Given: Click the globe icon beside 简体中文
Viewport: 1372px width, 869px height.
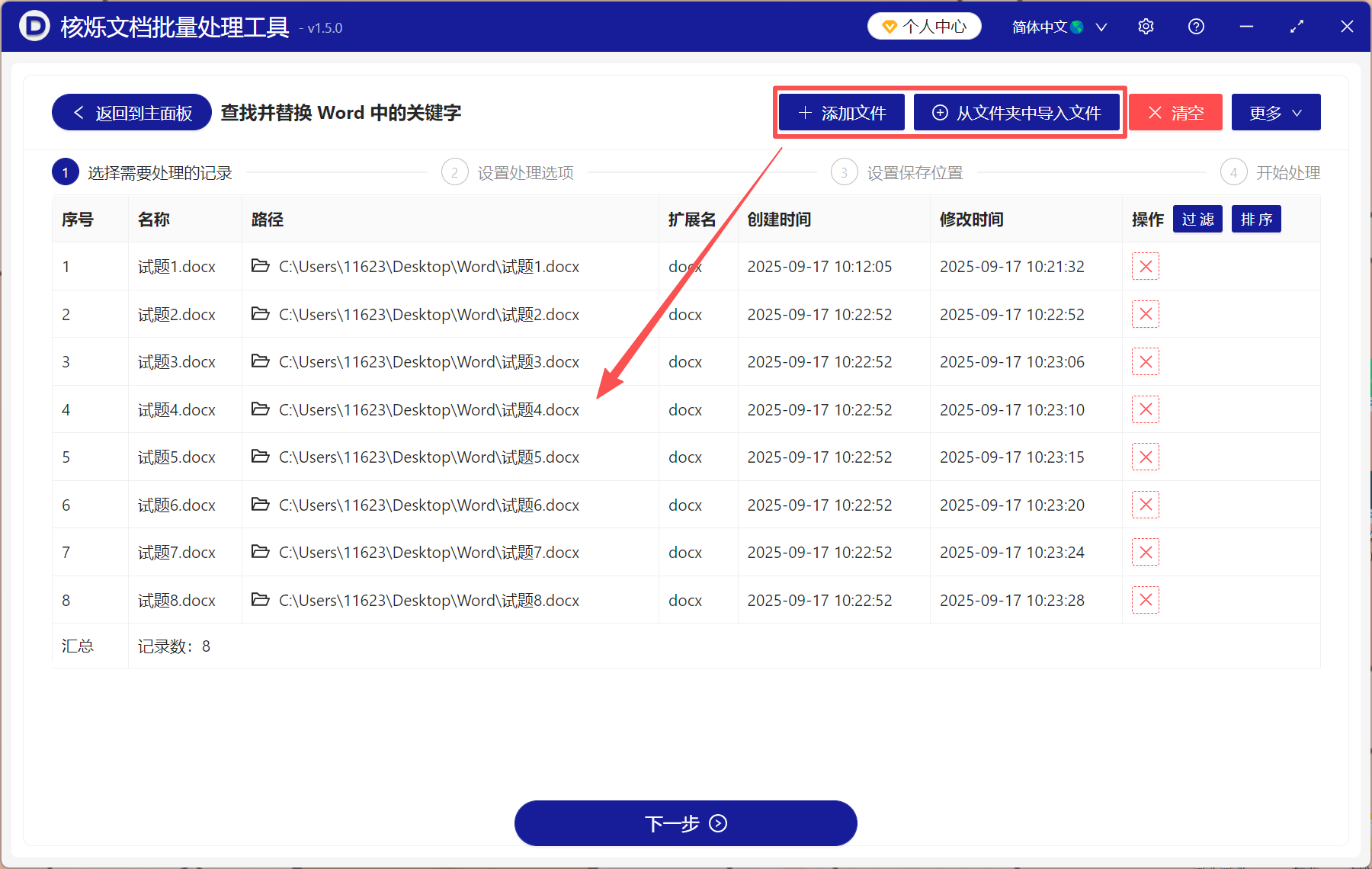Looking at the screenshot, I should coord(1078,26).
